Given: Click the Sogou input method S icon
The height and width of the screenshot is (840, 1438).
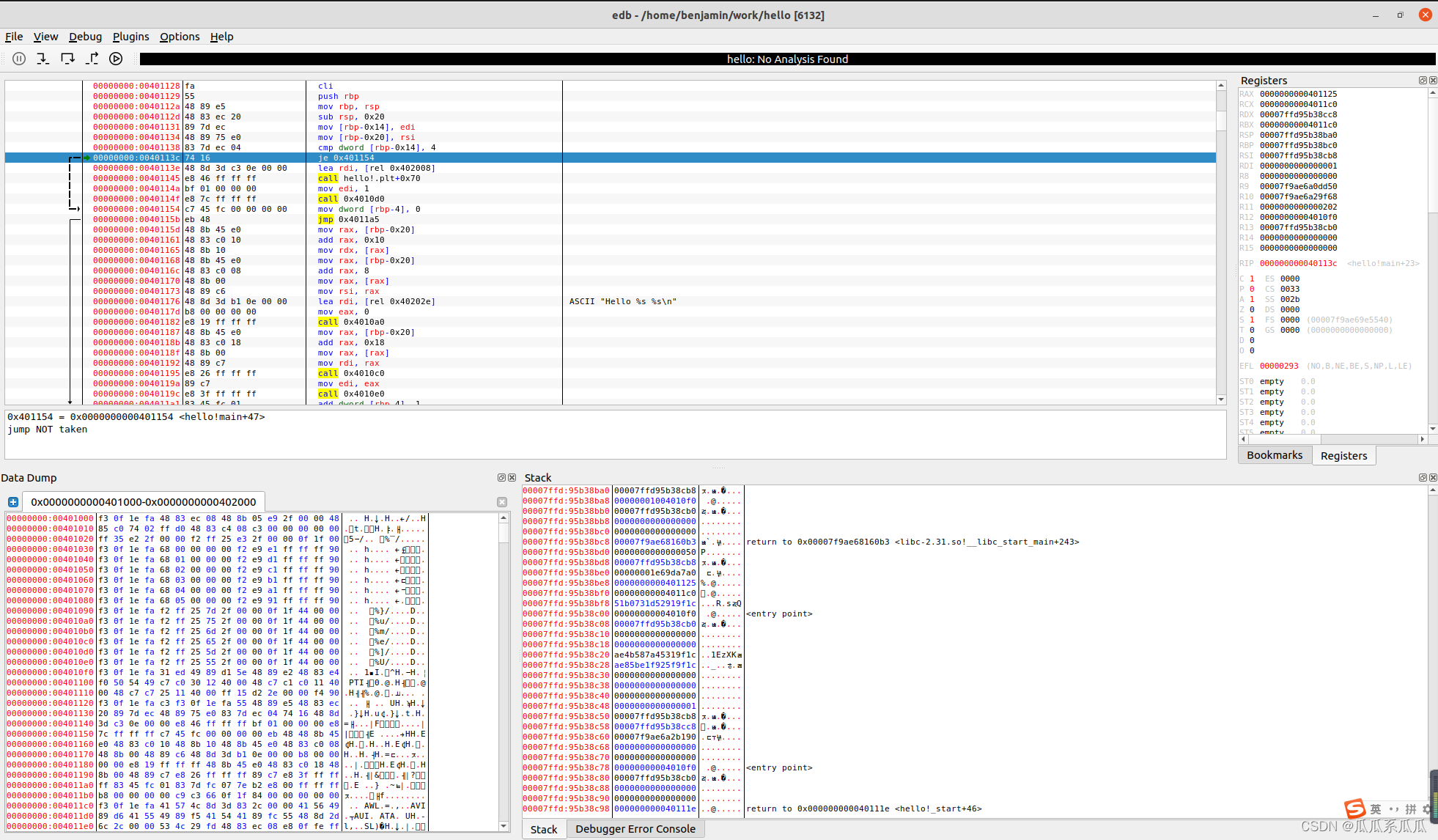Looking at the screenshot, I should (x=1354, y=808).
